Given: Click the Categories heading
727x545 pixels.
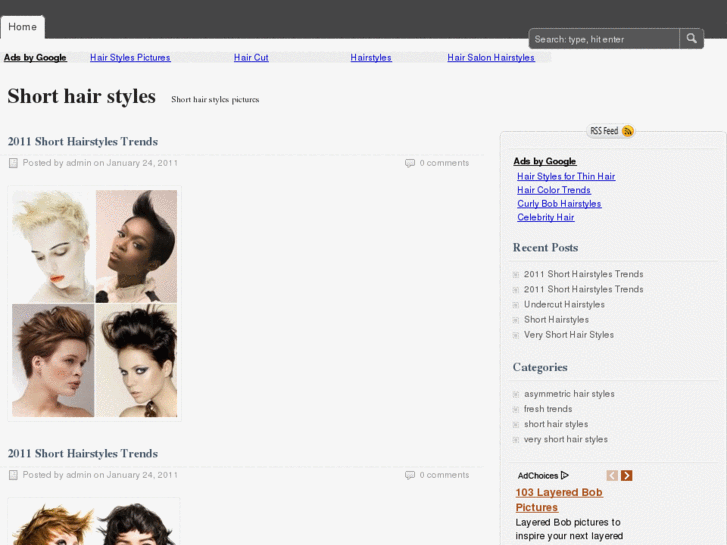Looking at the screenshot, I should coord(540,367).
